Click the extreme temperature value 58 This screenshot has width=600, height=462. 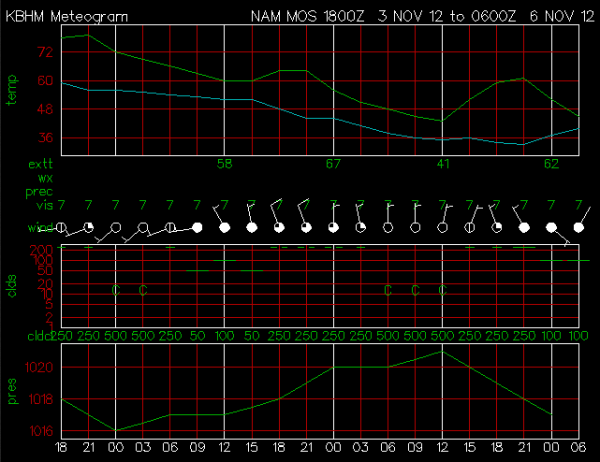(224, 164)
